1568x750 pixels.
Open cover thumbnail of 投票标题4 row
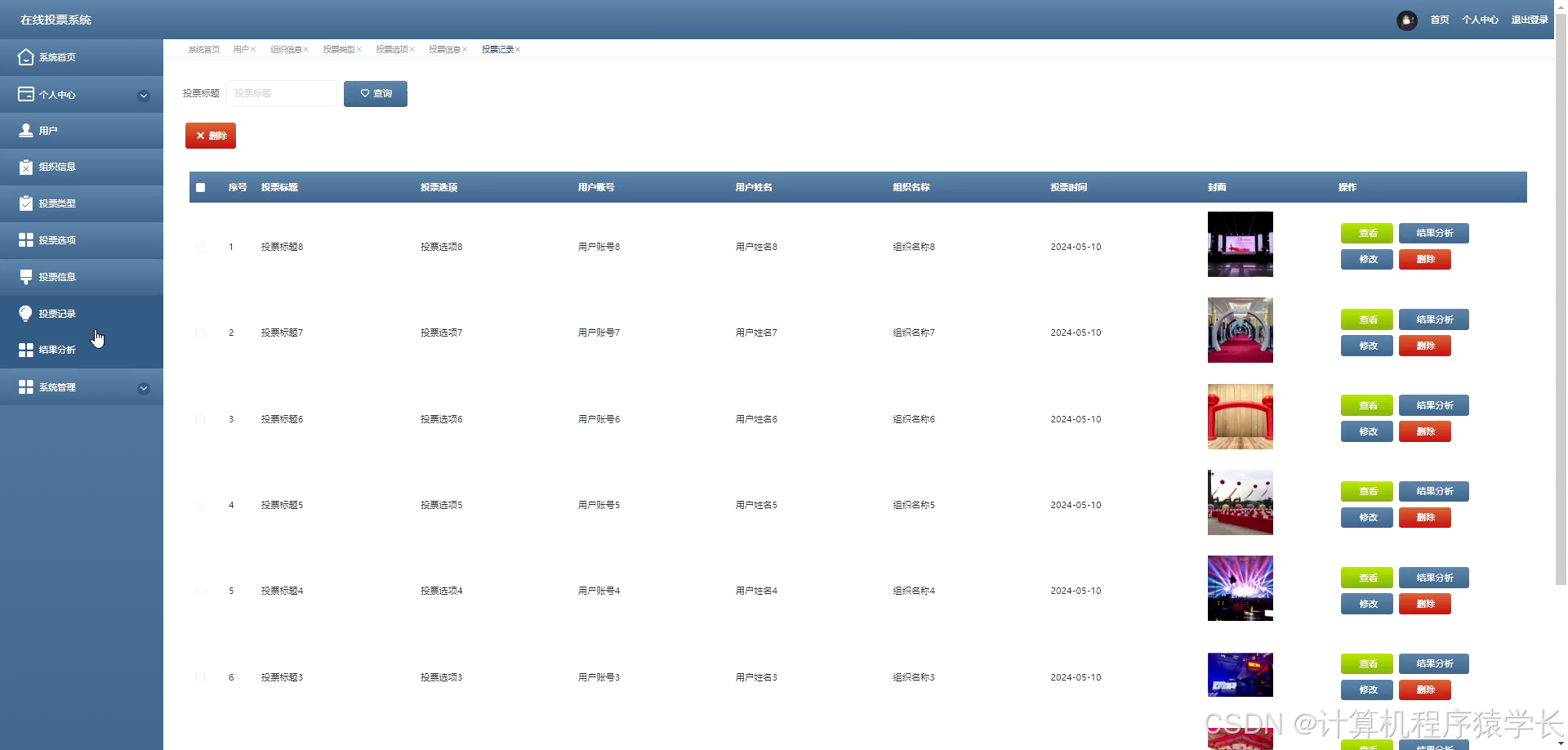click(1241, 588)
